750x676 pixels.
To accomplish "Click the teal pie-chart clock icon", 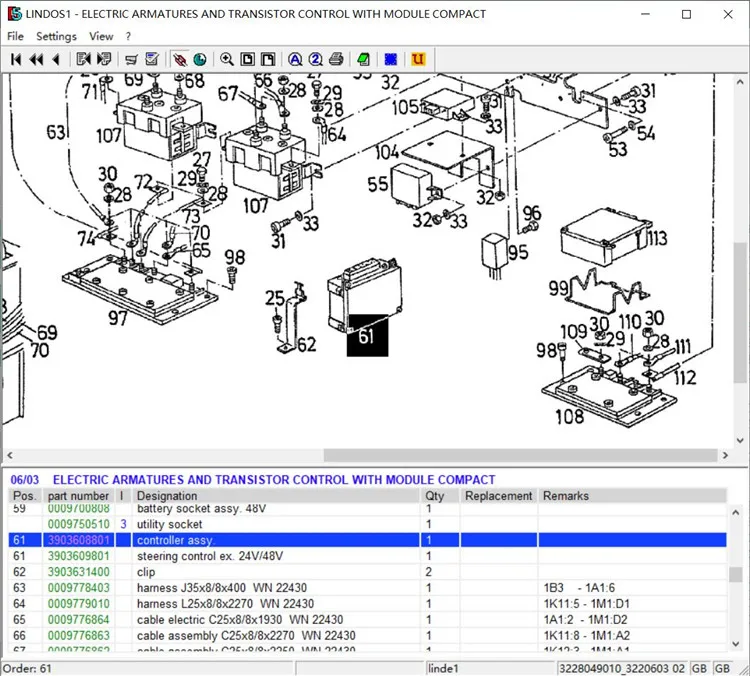I will (x=200, y=59).
